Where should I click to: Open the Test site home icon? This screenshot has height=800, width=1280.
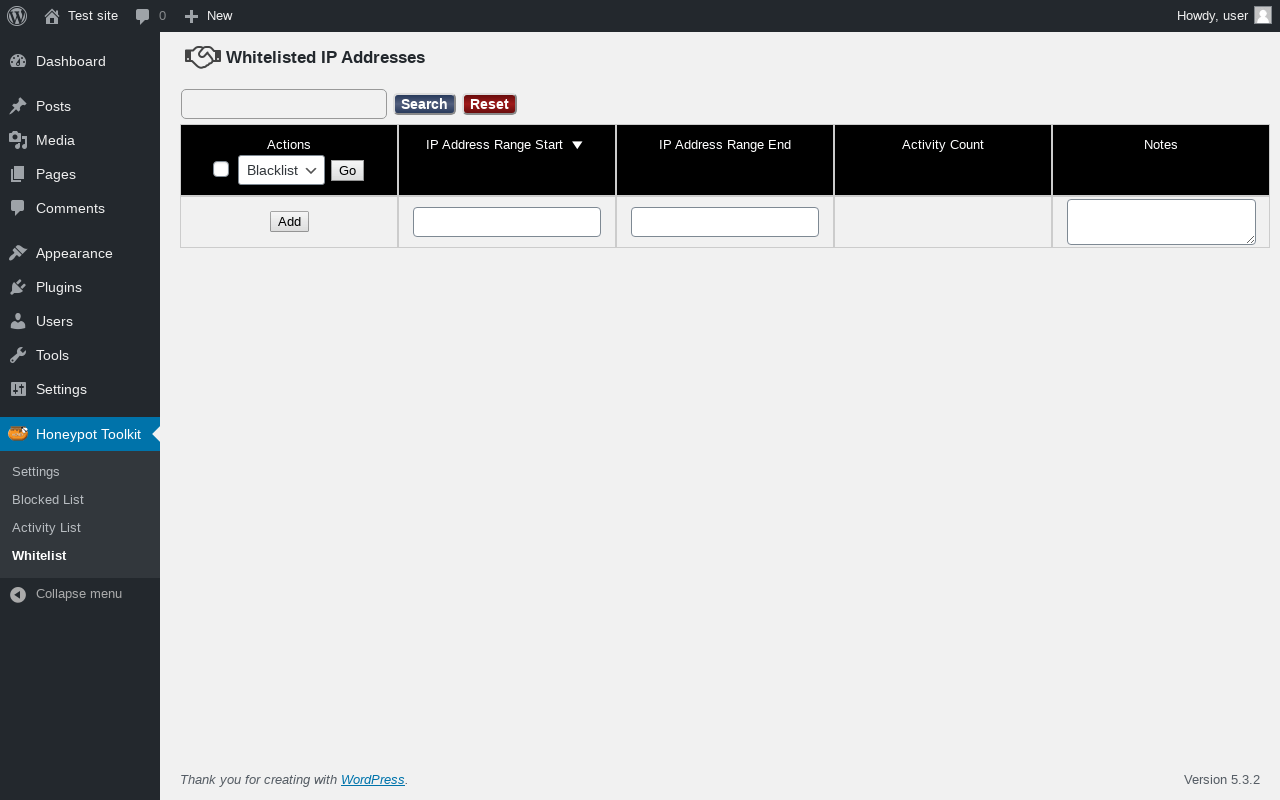[x=52, y=16]
